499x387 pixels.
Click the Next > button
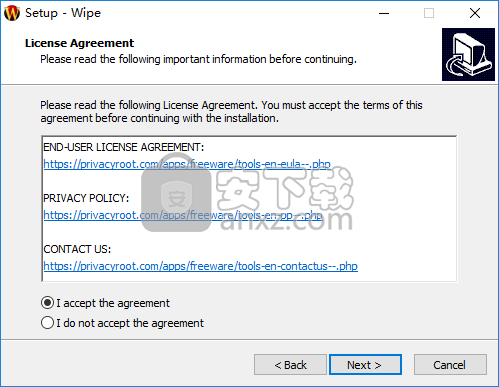(x=365, y=365)
